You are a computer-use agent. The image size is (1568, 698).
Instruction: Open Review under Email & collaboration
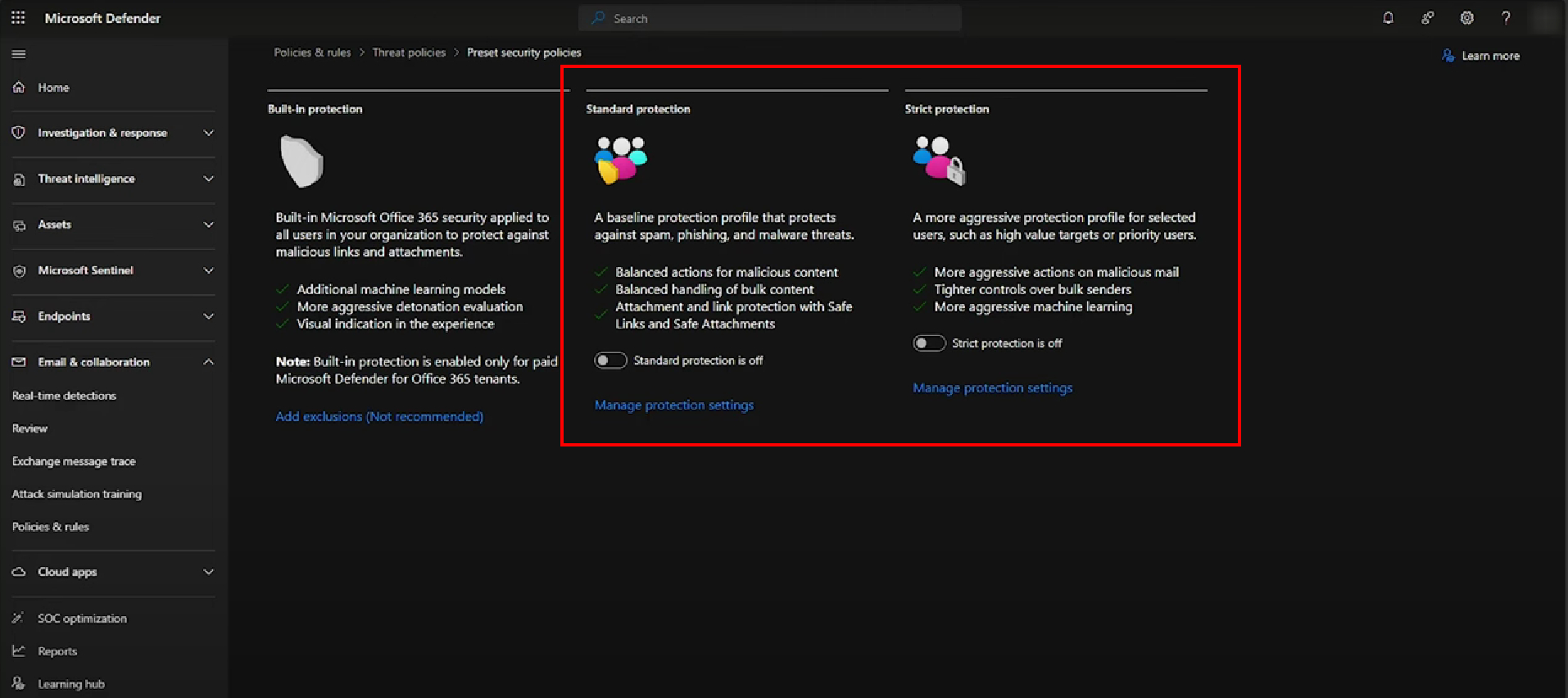pyautogui.click(x=29, y=428)
